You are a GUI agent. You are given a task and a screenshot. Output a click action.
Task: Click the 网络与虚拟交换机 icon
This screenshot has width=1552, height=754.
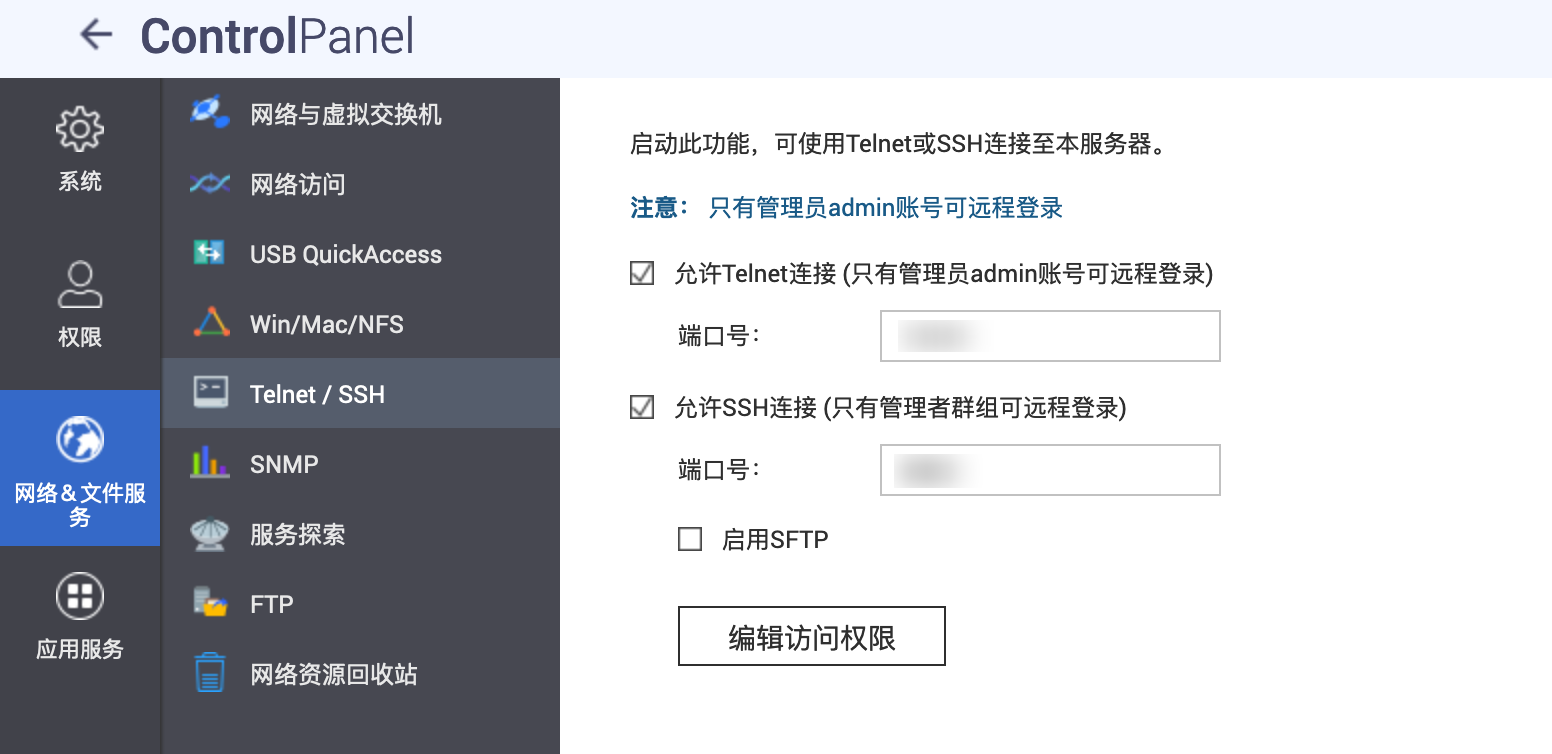[x=210, y=112]
